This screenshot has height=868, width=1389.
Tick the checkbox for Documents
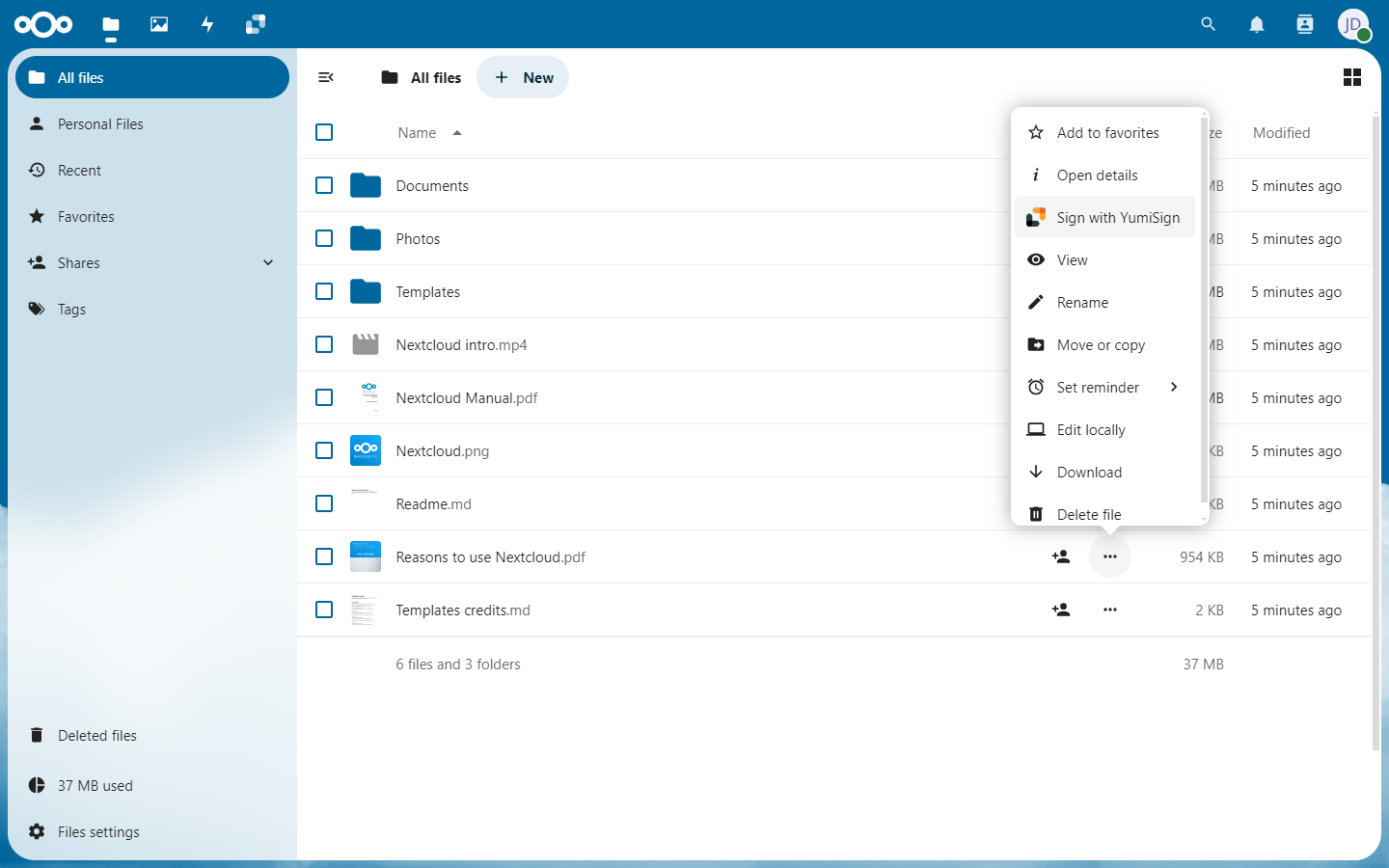point(324,185)
